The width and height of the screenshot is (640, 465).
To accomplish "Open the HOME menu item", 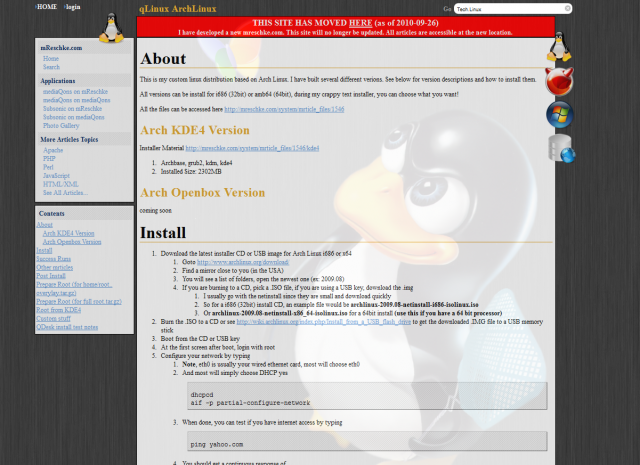I will (x=47, y=7).
